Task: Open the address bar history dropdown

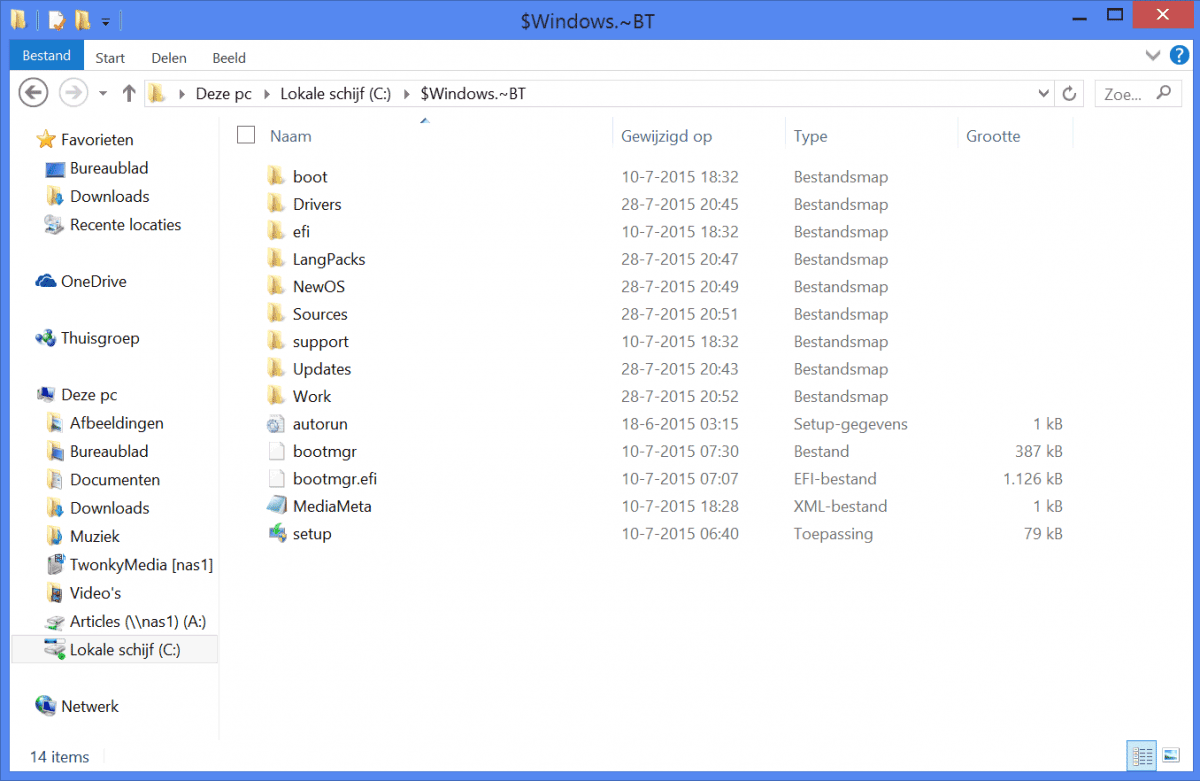Action: (1043, 94)
